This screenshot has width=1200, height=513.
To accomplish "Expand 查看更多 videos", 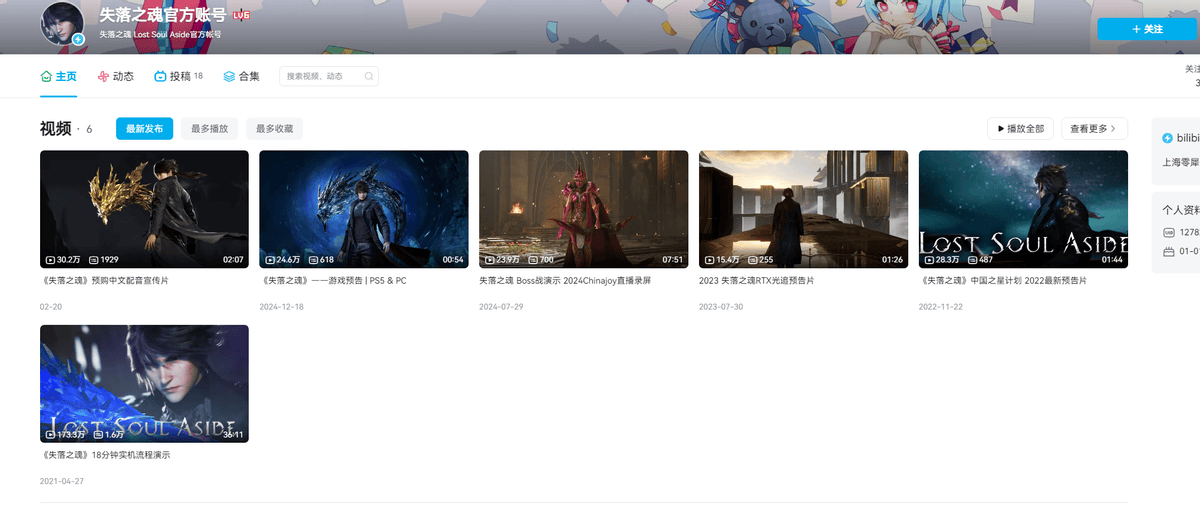I will click(1094, 129).
